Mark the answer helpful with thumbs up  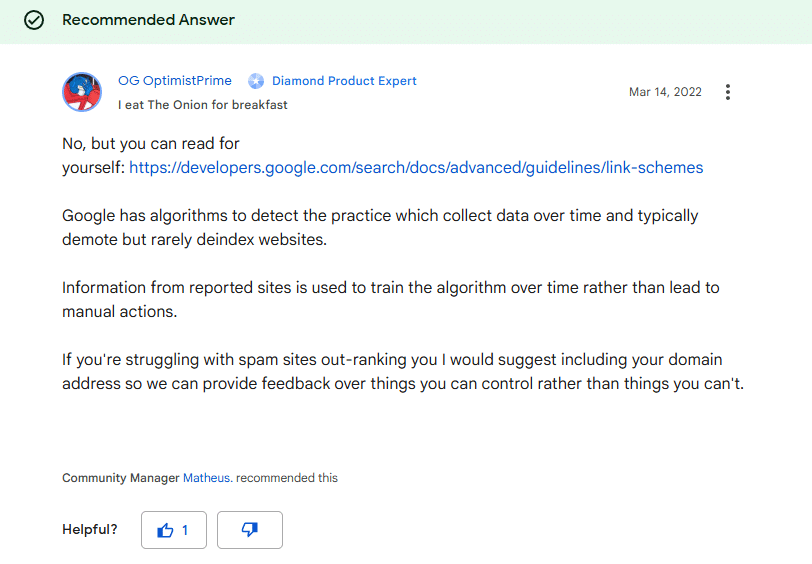point(174,530)
